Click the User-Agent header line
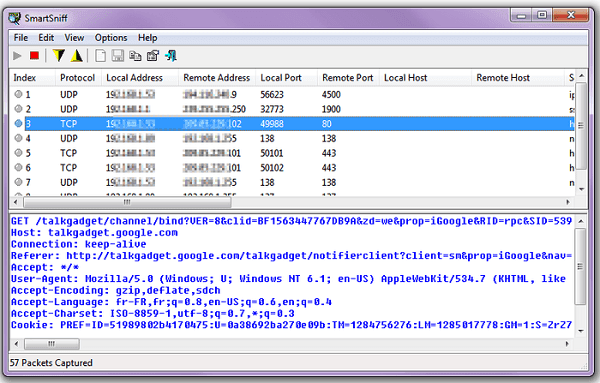The height and width of the screenshot is (383, 600). point(288,279)
